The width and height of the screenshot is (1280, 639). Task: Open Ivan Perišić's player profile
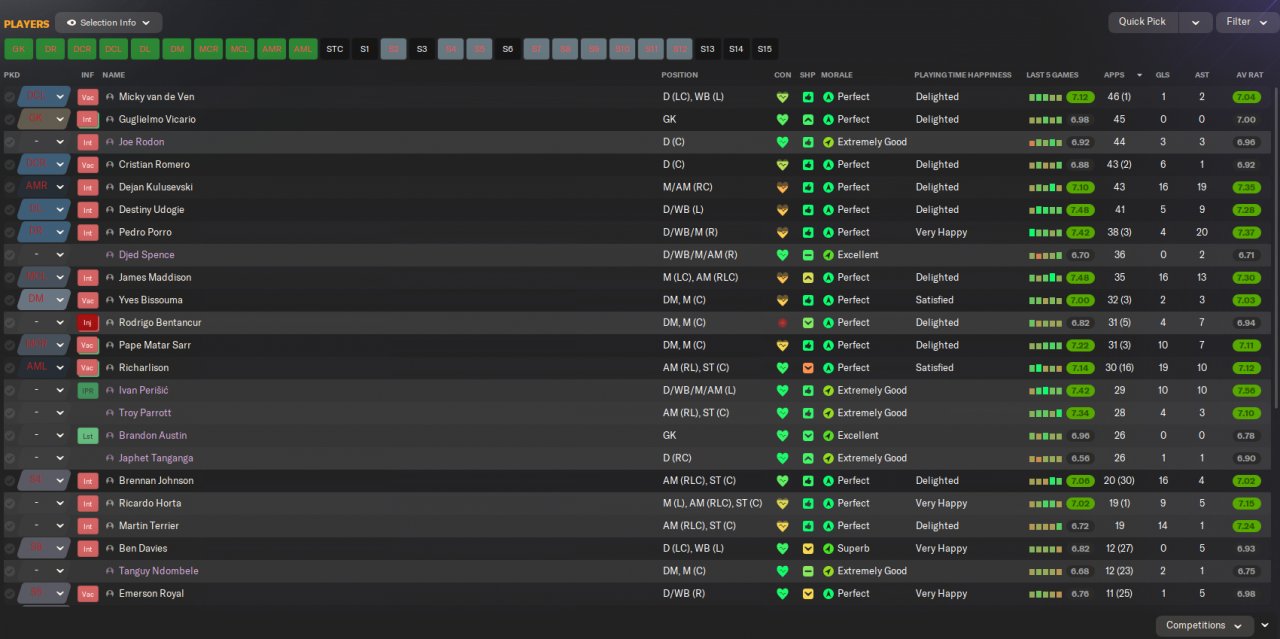coord(142,391)
